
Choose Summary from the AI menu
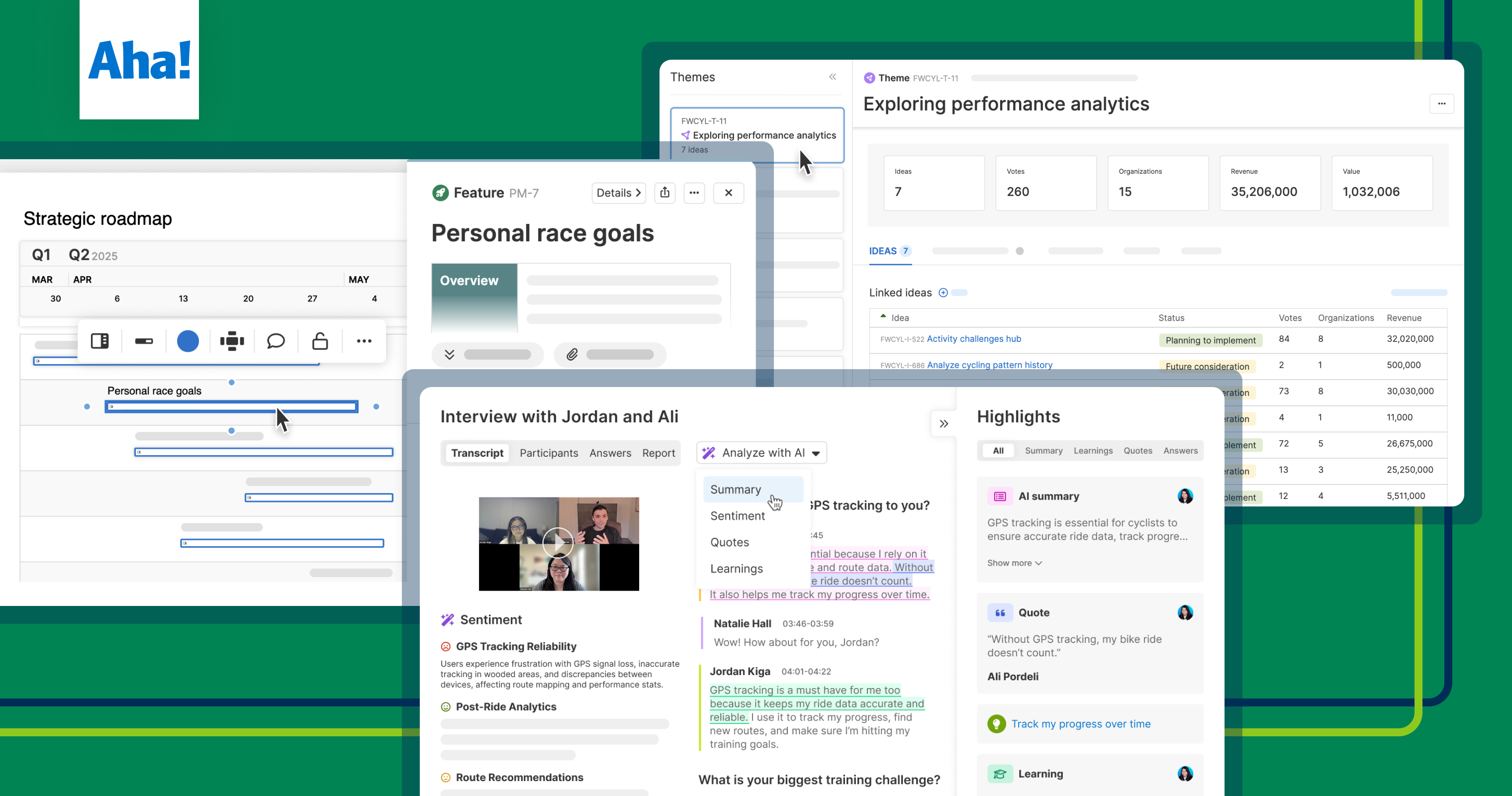(736, 490)
